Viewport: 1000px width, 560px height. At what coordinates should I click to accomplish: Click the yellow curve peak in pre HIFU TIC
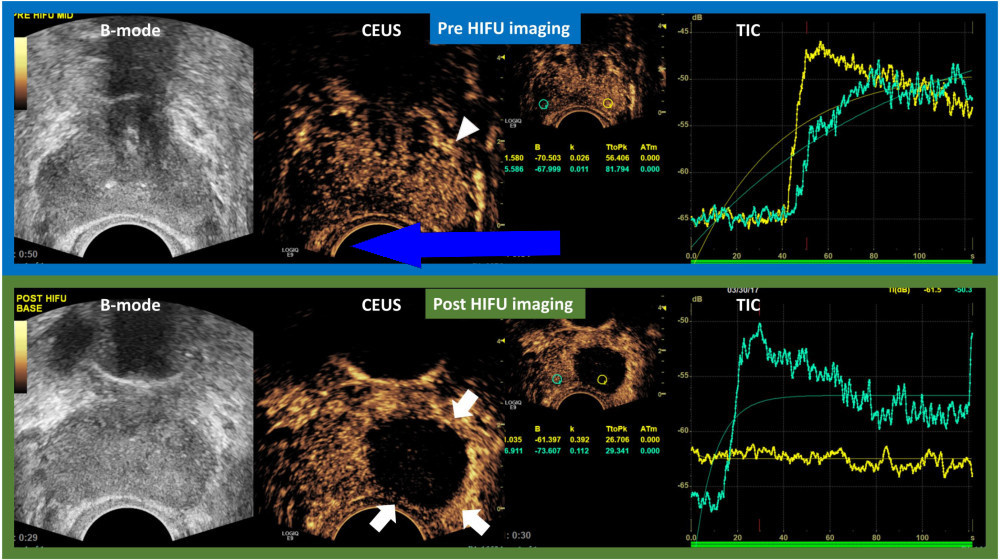click(821, 43)
